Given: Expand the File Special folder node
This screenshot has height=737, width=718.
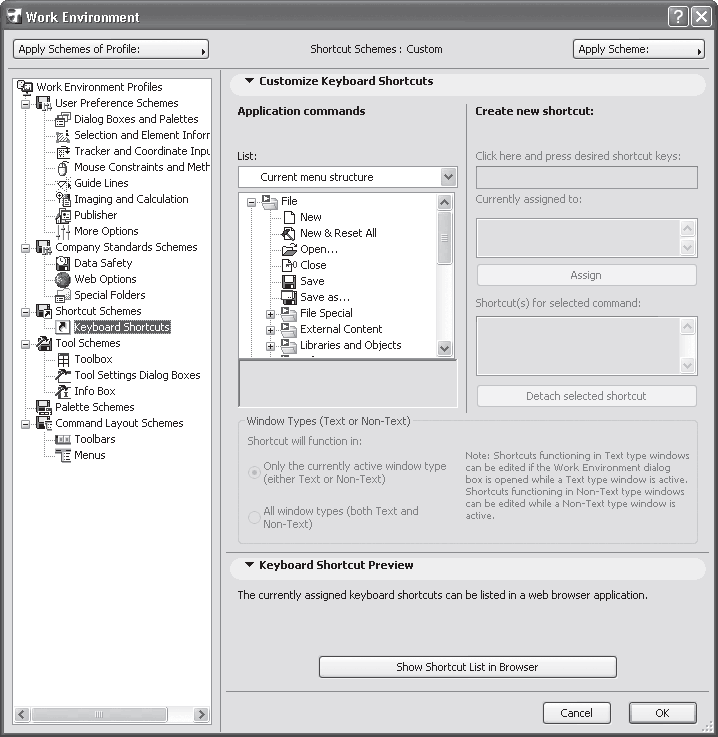Looking at the screenshot, I should point(270,313).
